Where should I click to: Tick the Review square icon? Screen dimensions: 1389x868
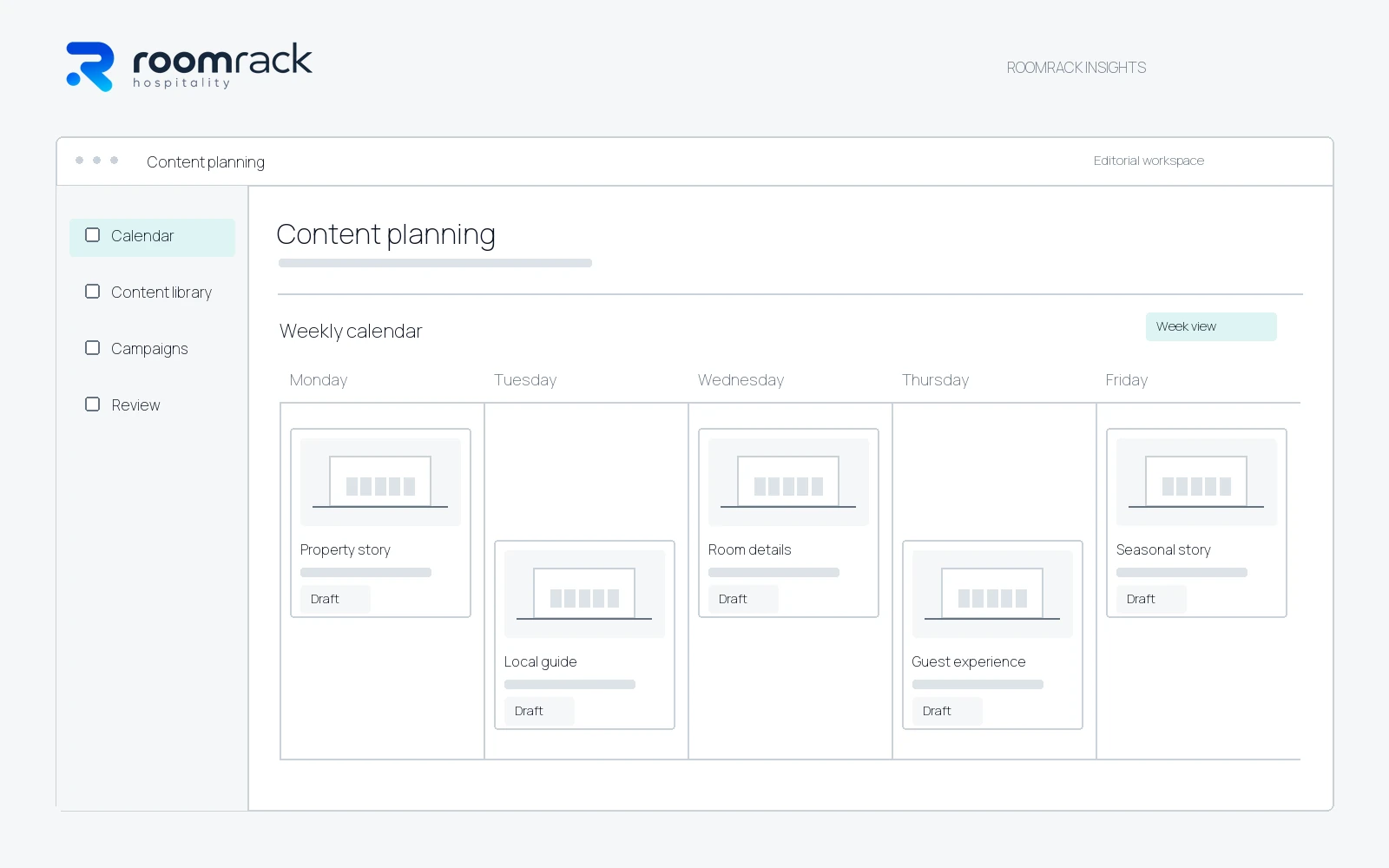(92, 404)
